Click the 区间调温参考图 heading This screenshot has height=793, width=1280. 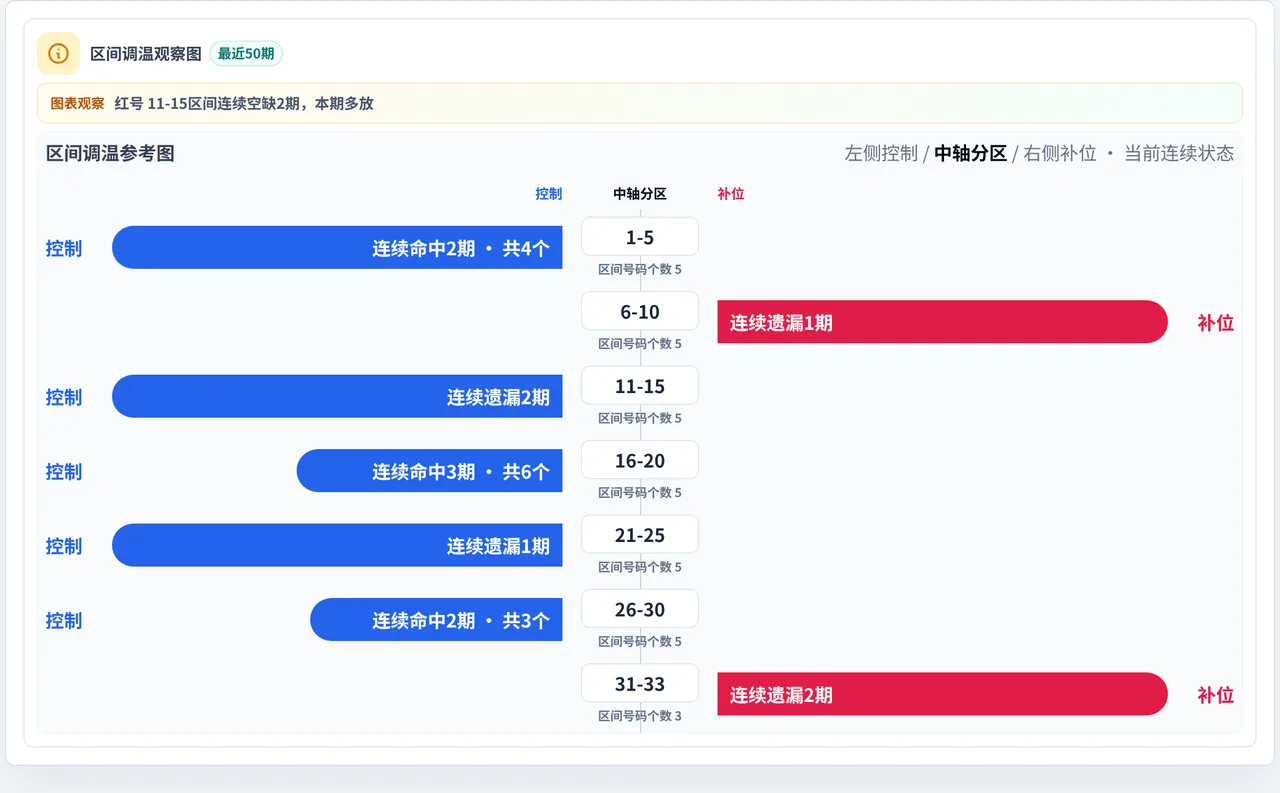pyautogui.click(x=110, y=153)
